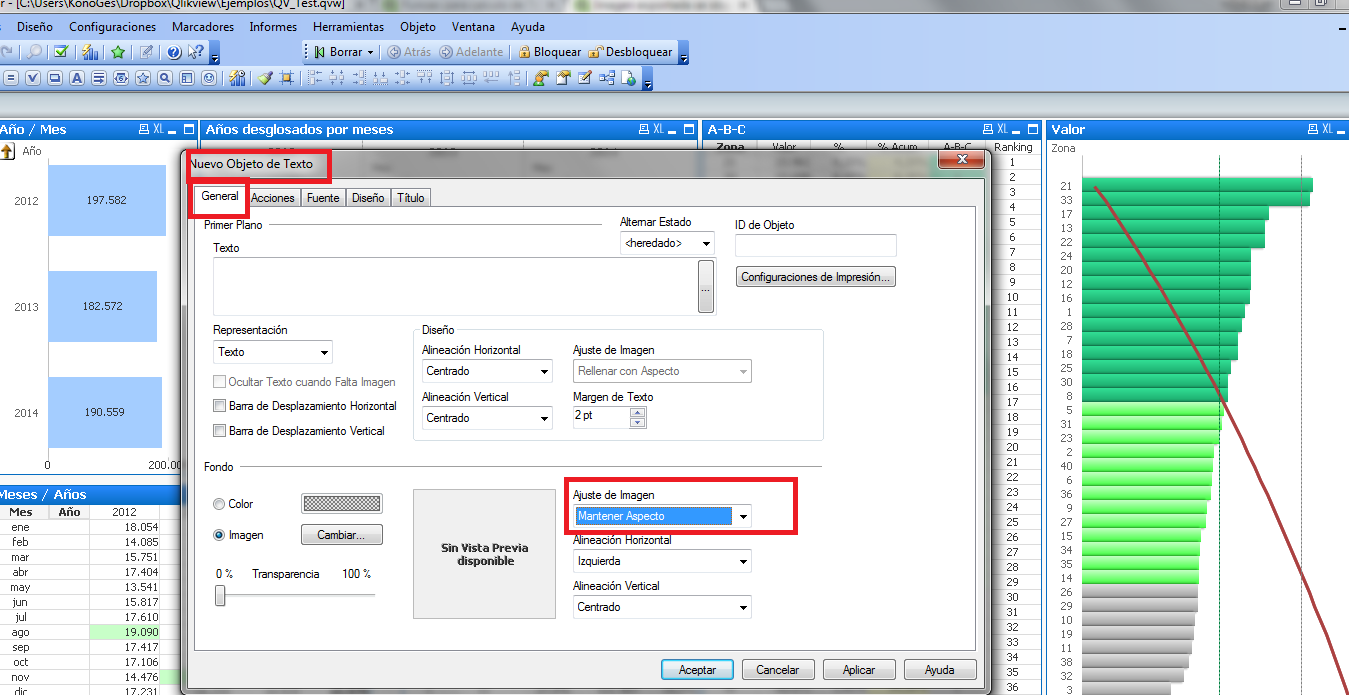Click the Create Text Object 'A' icon
Screen dimensions: 1349x695
click(76, 77)
